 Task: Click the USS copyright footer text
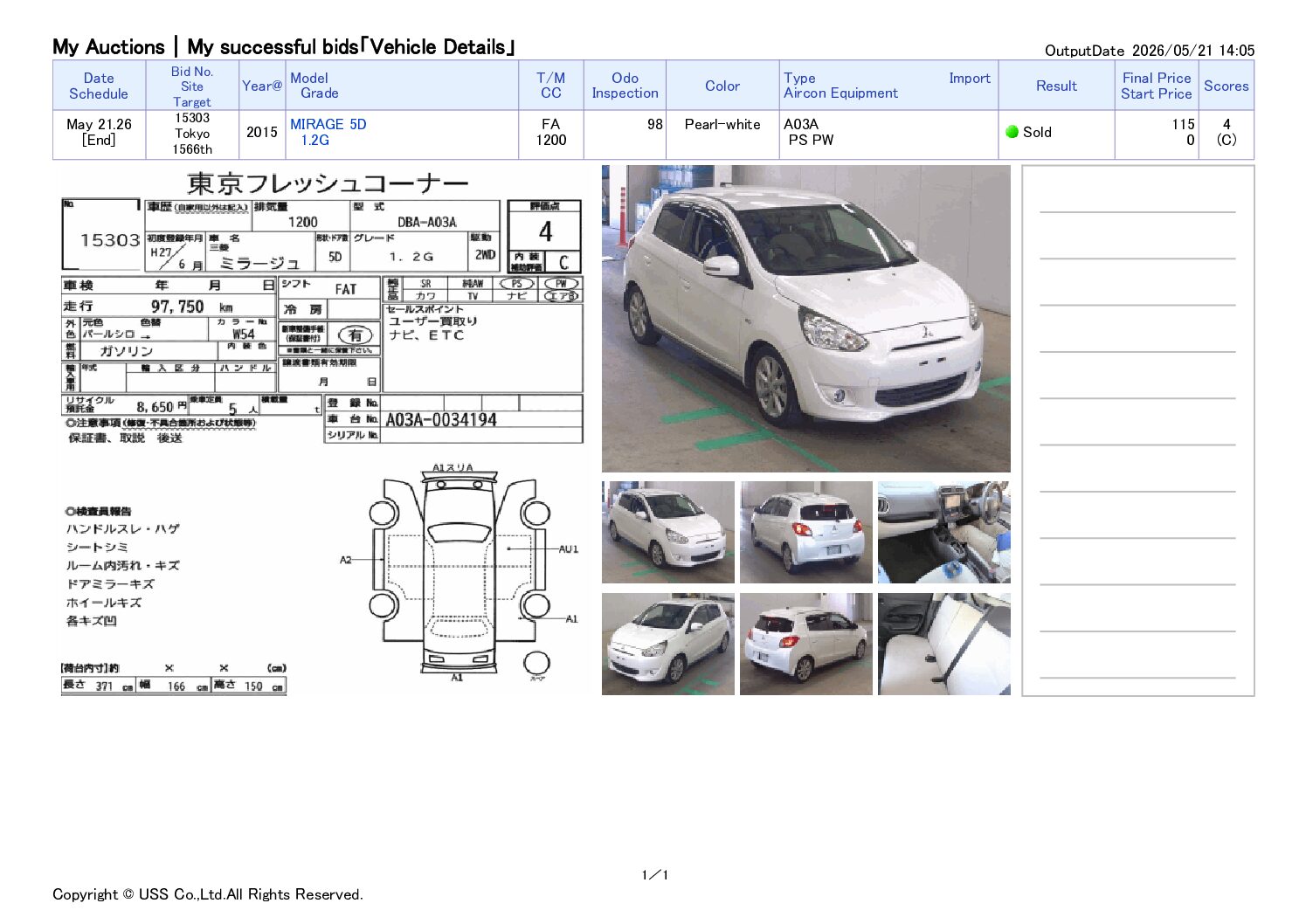pos(208,894)
